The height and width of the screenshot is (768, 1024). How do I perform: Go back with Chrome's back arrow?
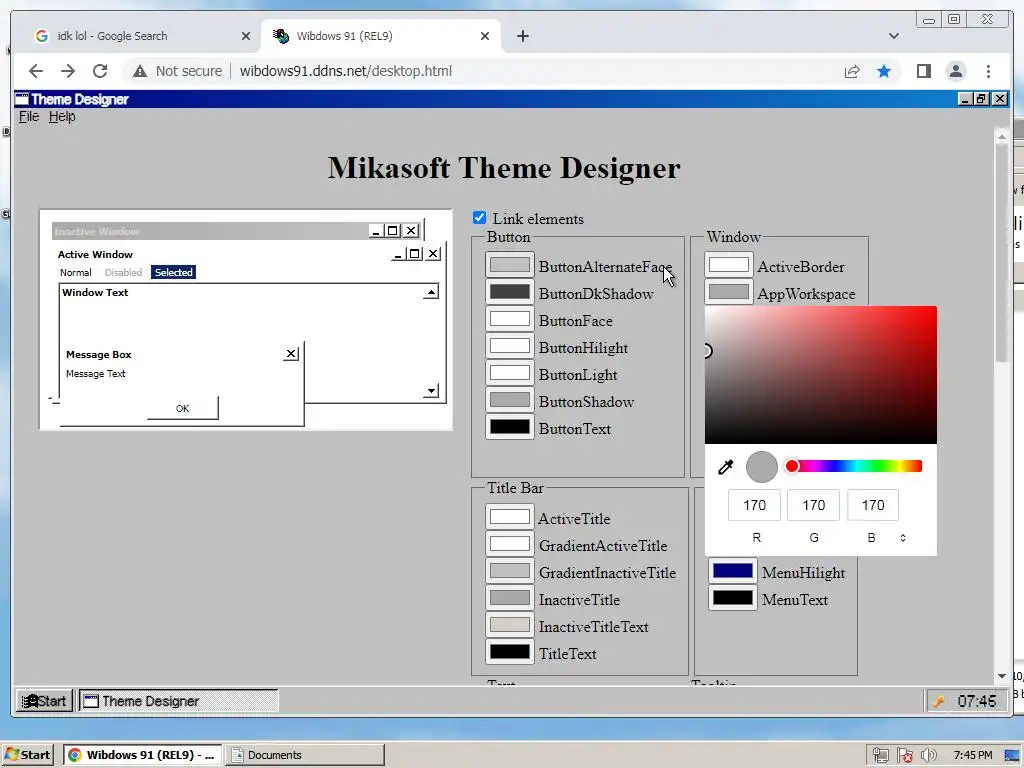click(36, 71)
